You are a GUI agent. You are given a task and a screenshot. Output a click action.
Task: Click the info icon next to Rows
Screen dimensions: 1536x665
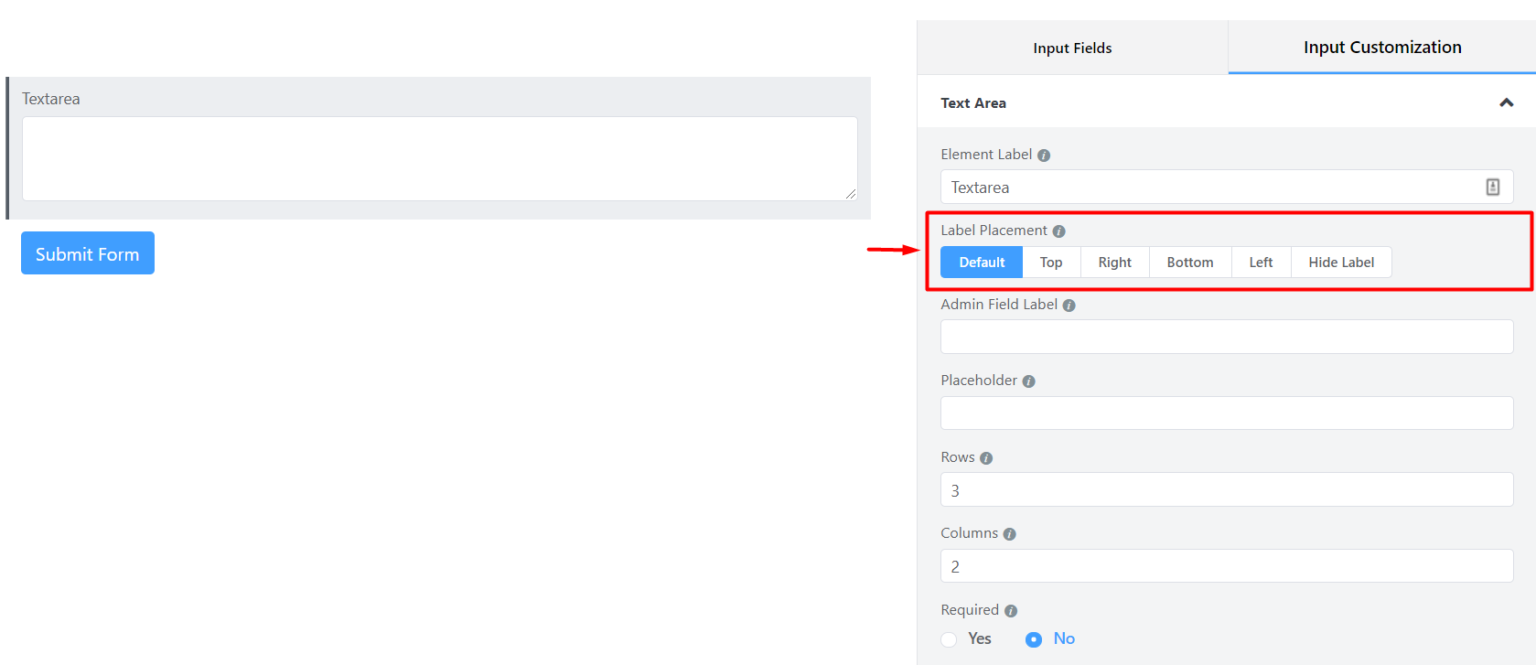(986, 457)
